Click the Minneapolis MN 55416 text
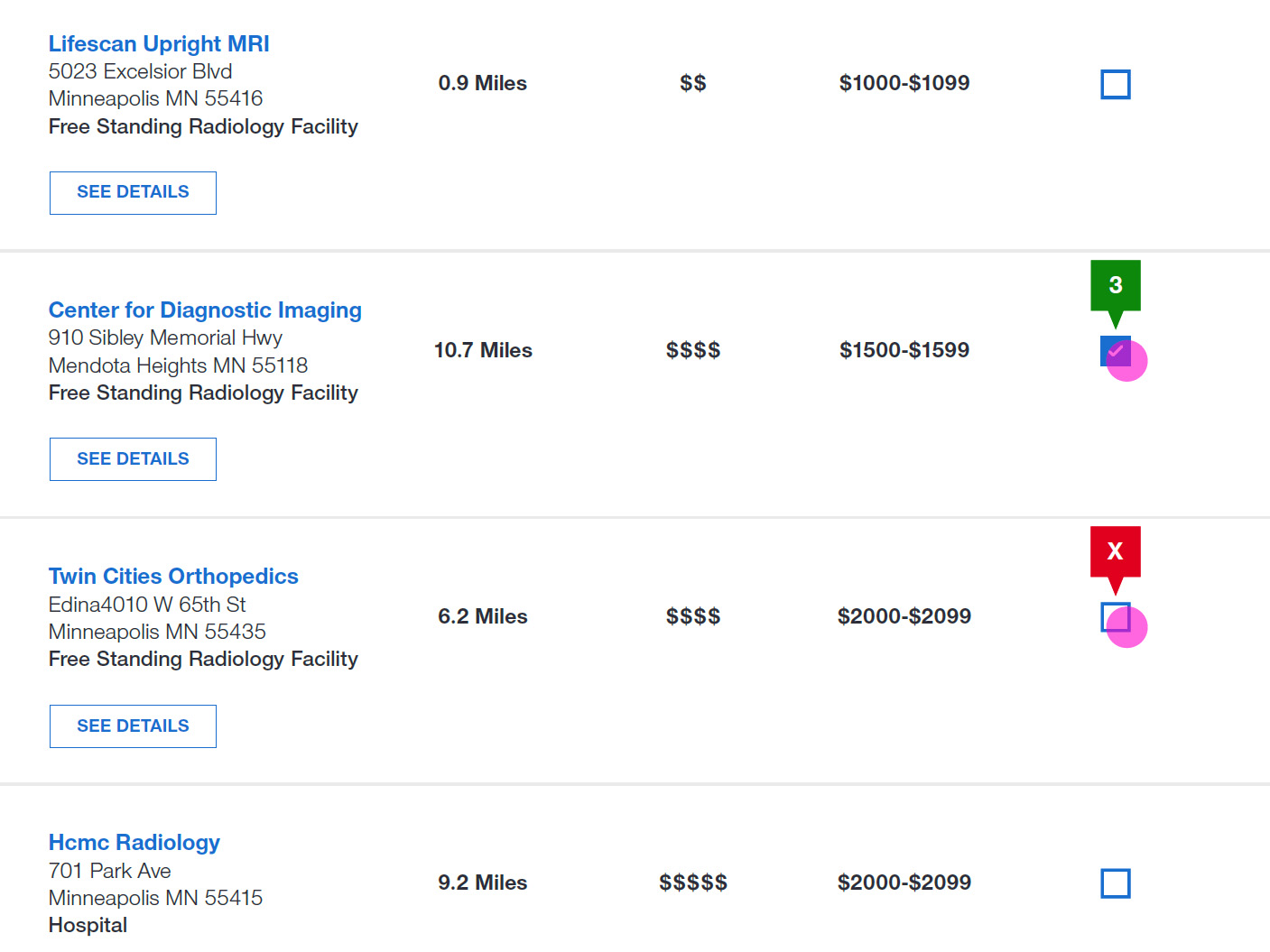The image size is (1270, 952). [155, 98]
